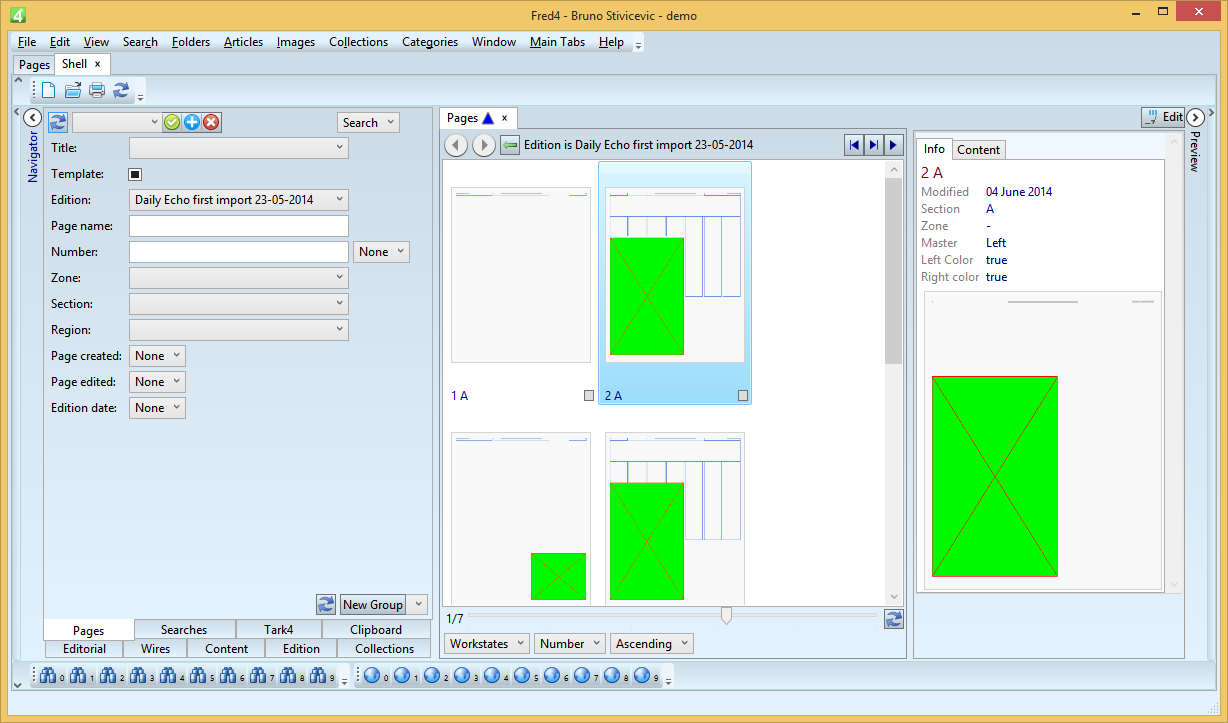The width and height of the screenshot is (1228, 723).
Task: Switch to the Content tab in preview
Action: pyautogui.click(x=978, y=149)
